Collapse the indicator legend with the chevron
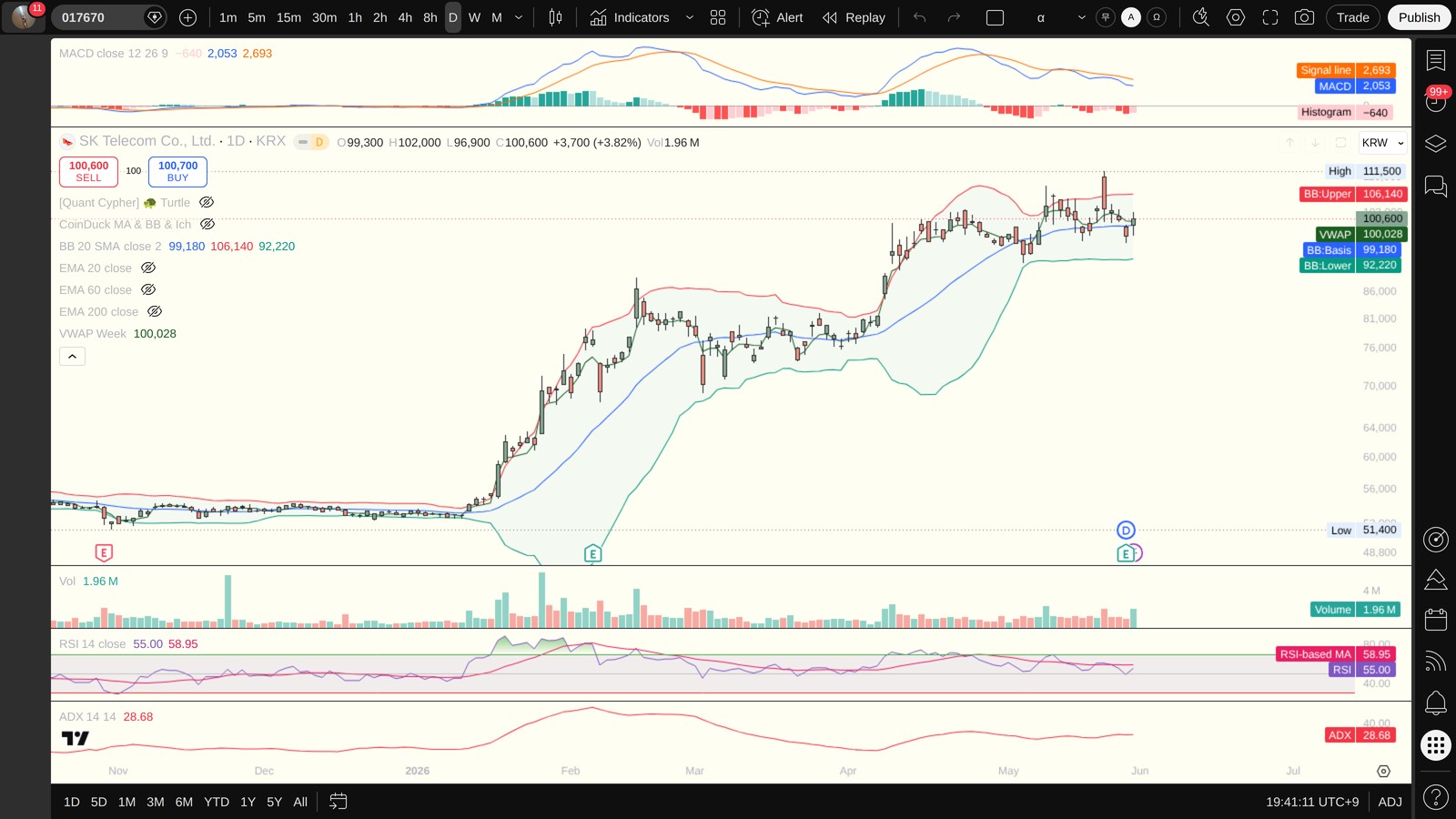This screenshot has width=1456, height=819. coord(72,357)
